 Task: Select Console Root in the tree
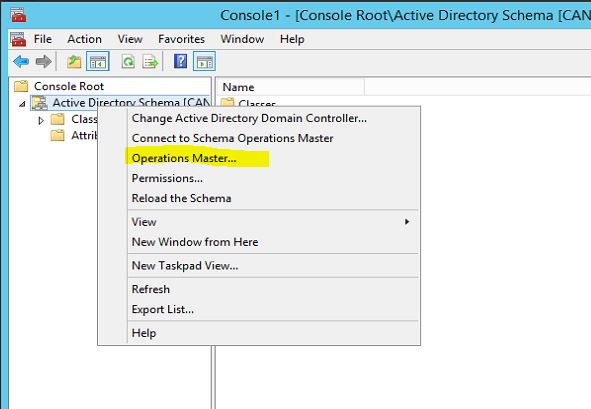click(x=69, y=86)
